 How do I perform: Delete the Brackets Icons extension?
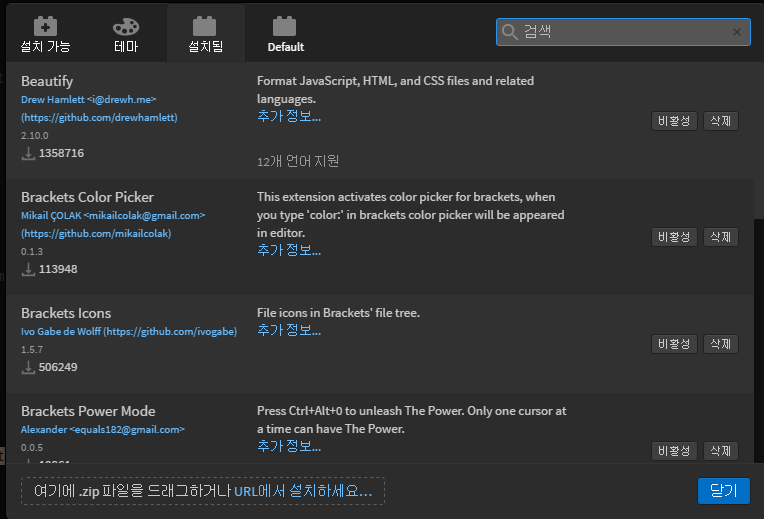tap(721, 344)
